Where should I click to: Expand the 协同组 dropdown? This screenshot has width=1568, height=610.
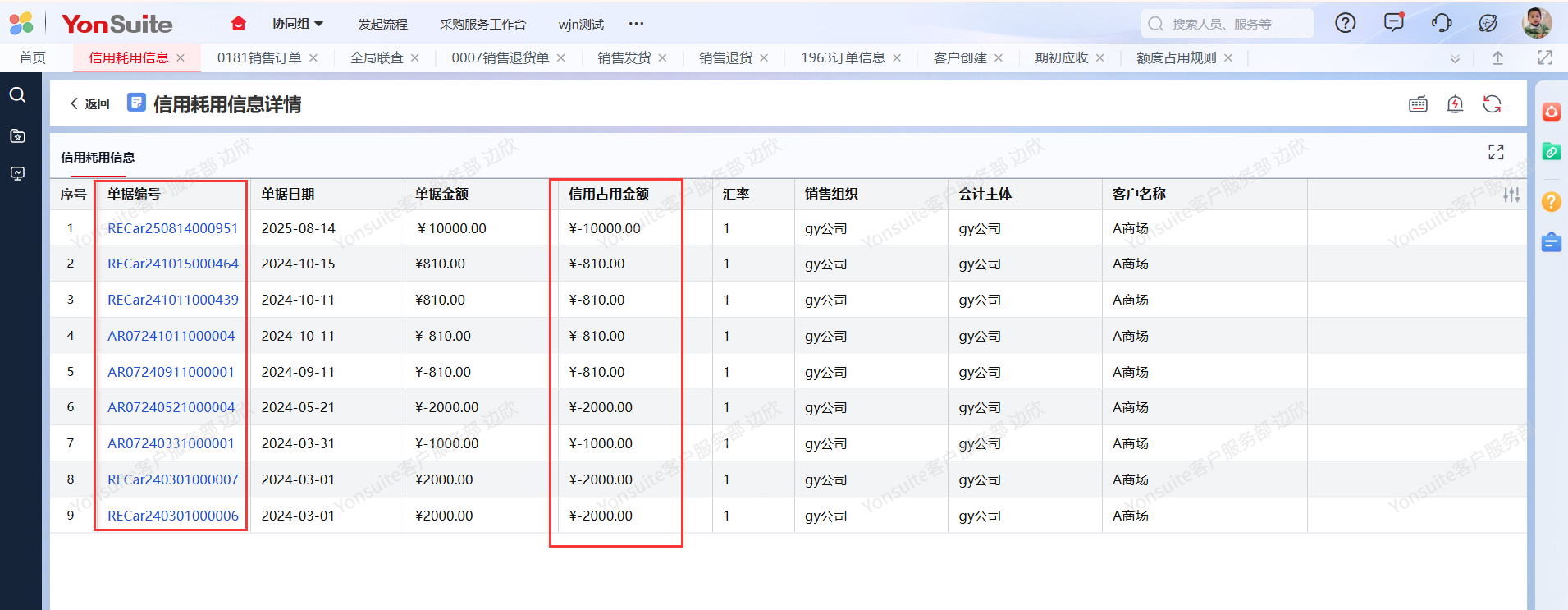click(298, 24)
